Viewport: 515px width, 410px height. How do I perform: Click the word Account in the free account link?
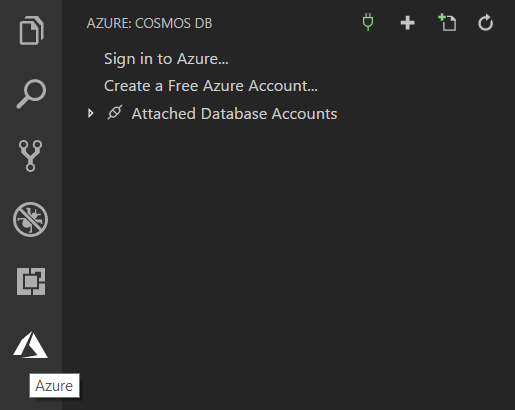tap(283, 86)
